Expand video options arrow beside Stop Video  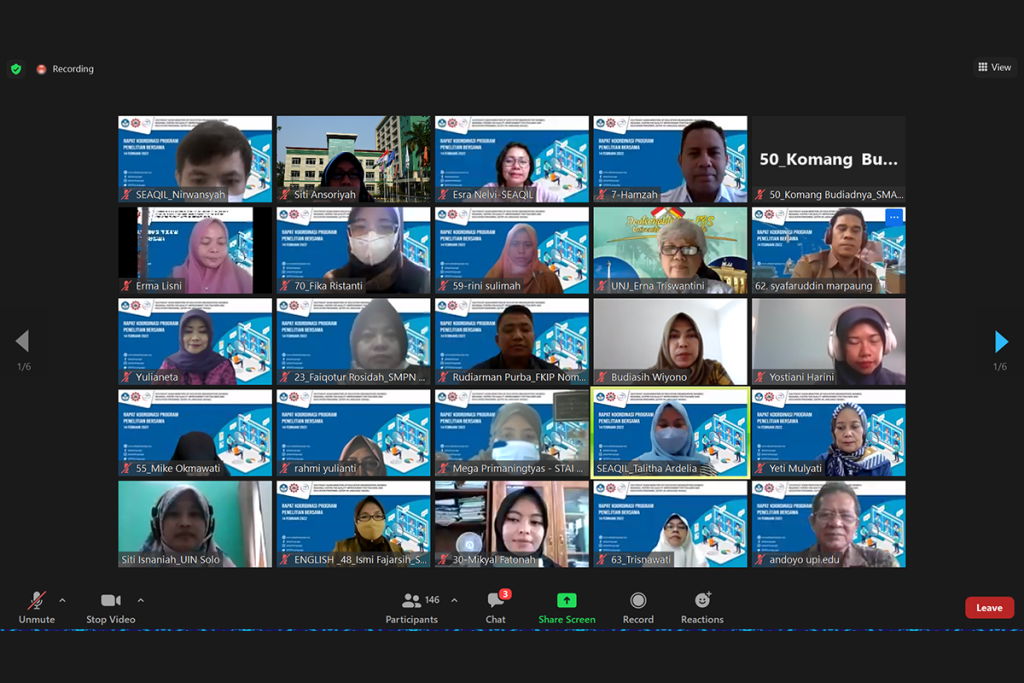(140, 600)
